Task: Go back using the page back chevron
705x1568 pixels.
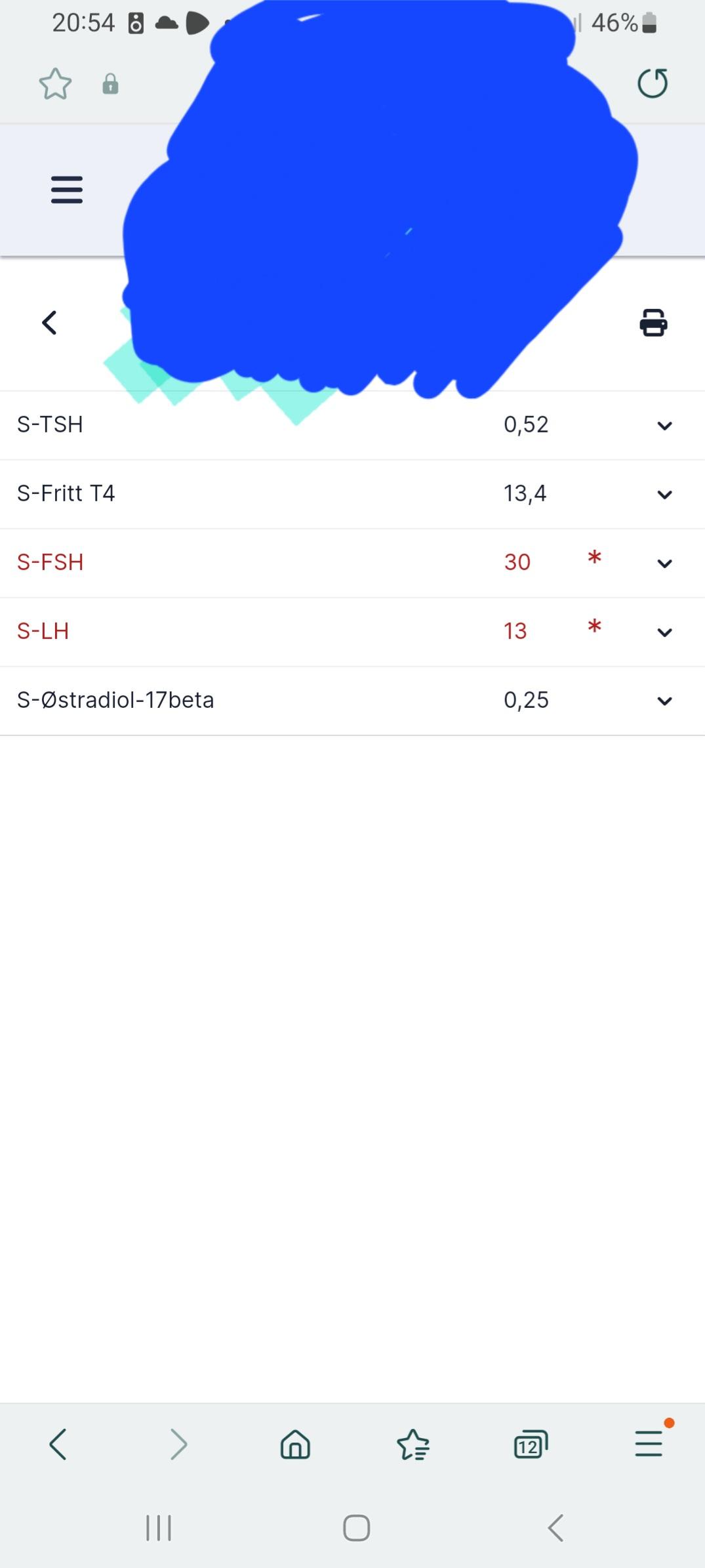Action: 49,323
